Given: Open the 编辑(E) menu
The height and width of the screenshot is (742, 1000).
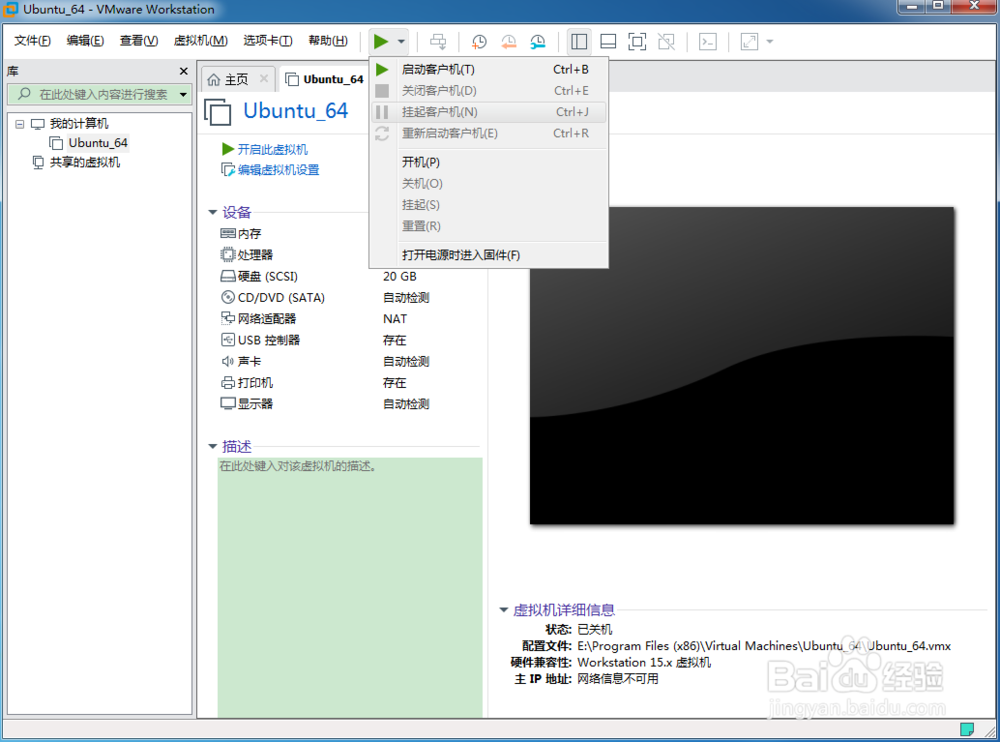Looking at the screenshot, I should [x=85, y=41].
